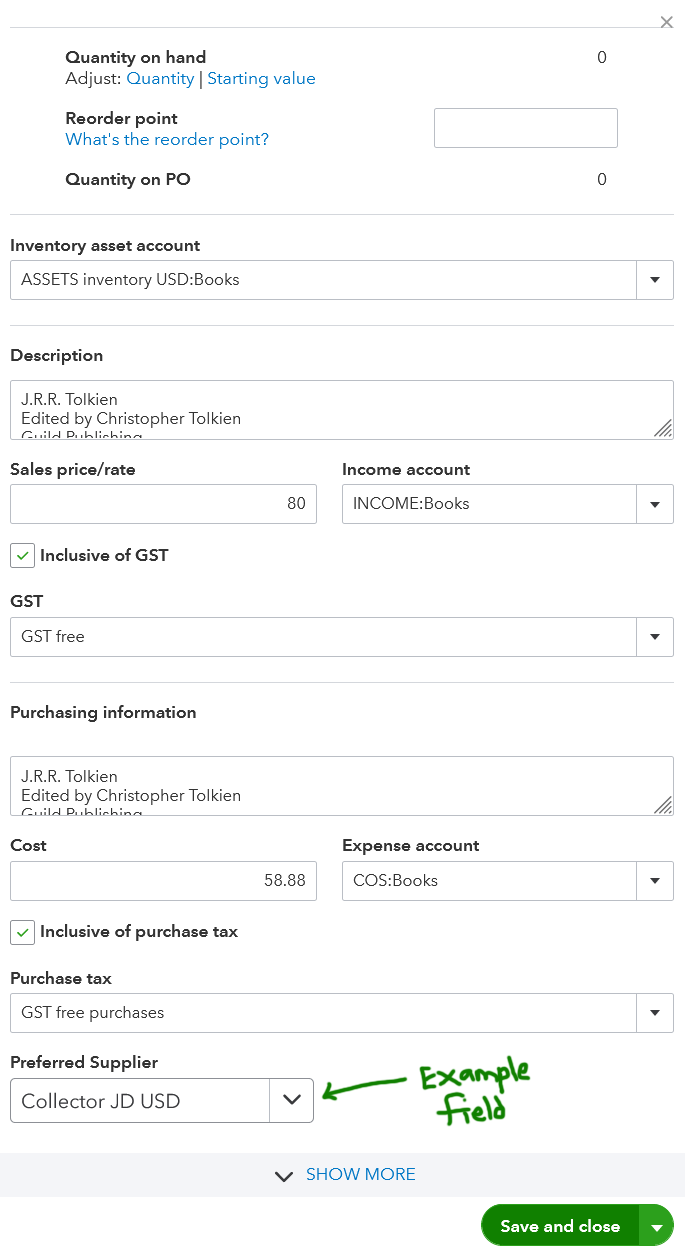
Task: Select the Cost field showing 58.88
Action: tap(163, 881)
